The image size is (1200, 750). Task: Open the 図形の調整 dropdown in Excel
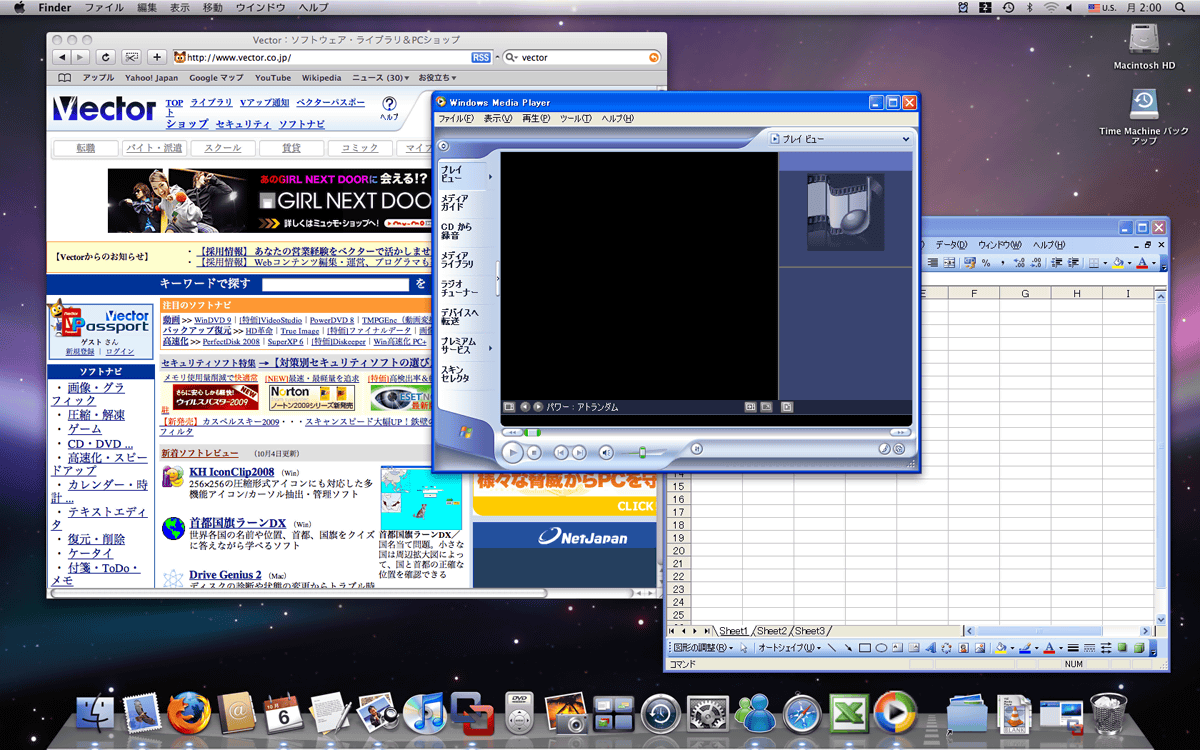(x=701, y=648)
